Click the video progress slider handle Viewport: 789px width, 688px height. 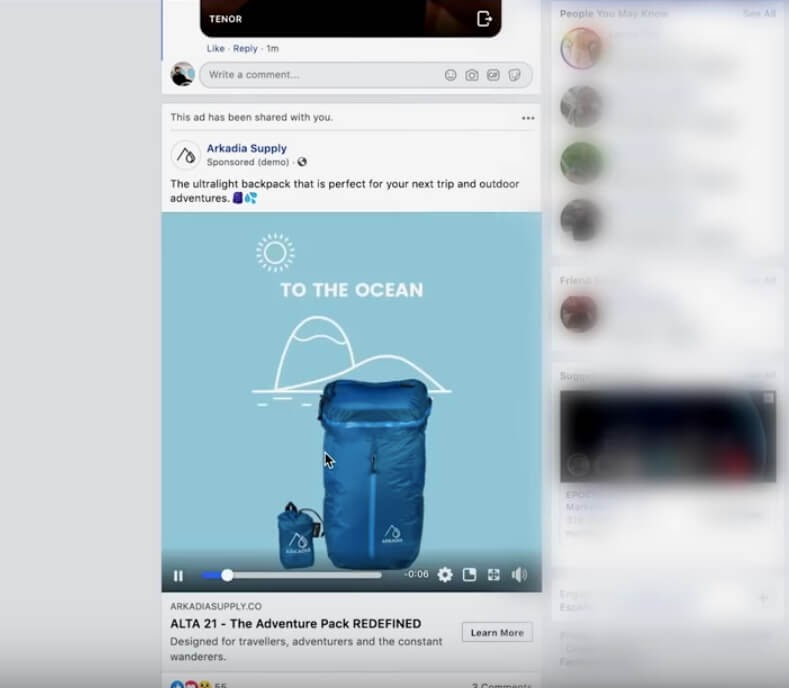pos(227,575)
